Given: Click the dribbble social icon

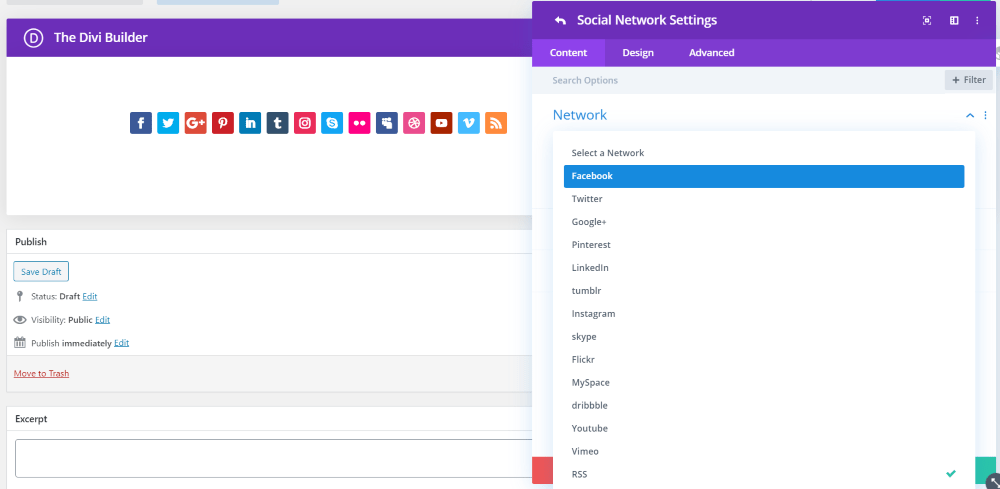Looking at the screenshot, I should 414,123.
